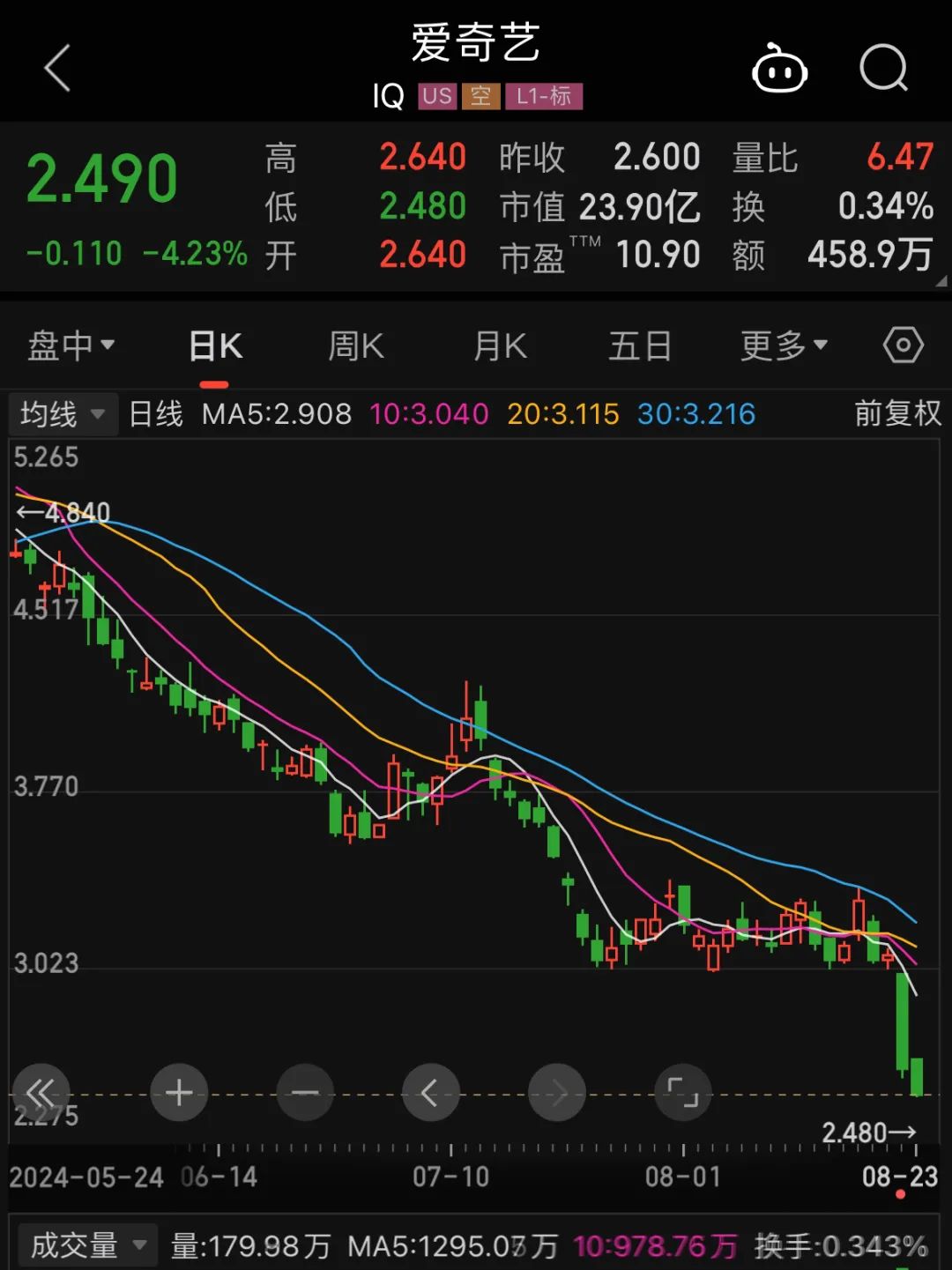Open 均线 indicator dropdown
952x1270 pixels.
click(x=63, y=413)
